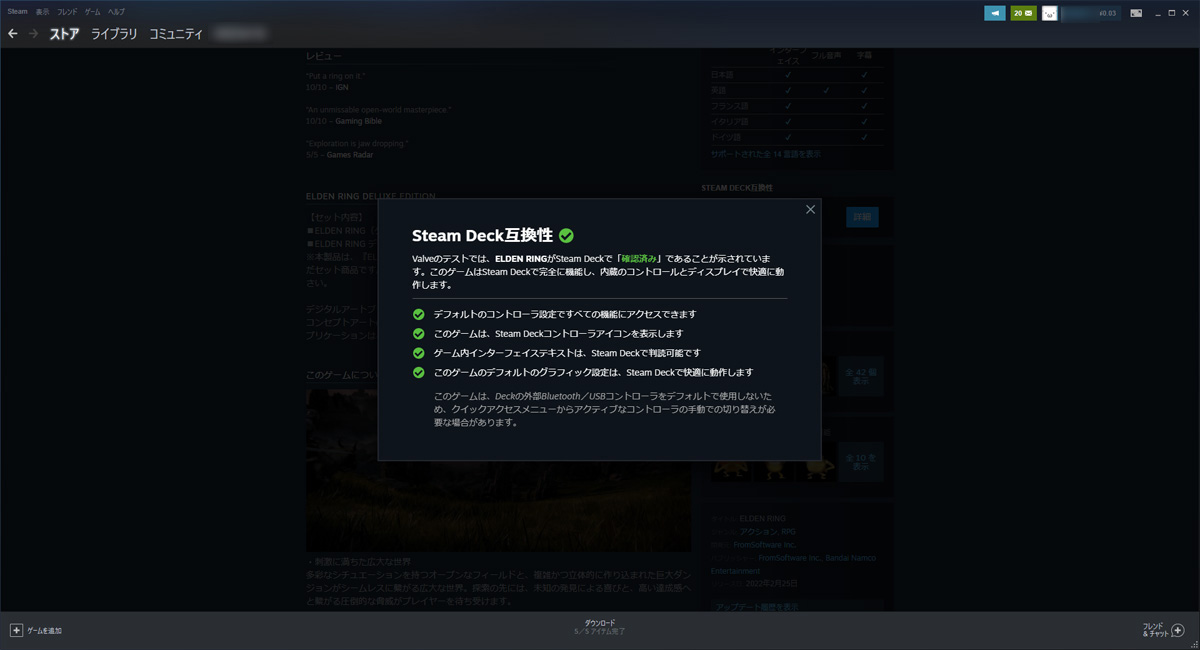Open the Steam menu
This screenshot has height=650, width=1200.
(x=17, y=11)
